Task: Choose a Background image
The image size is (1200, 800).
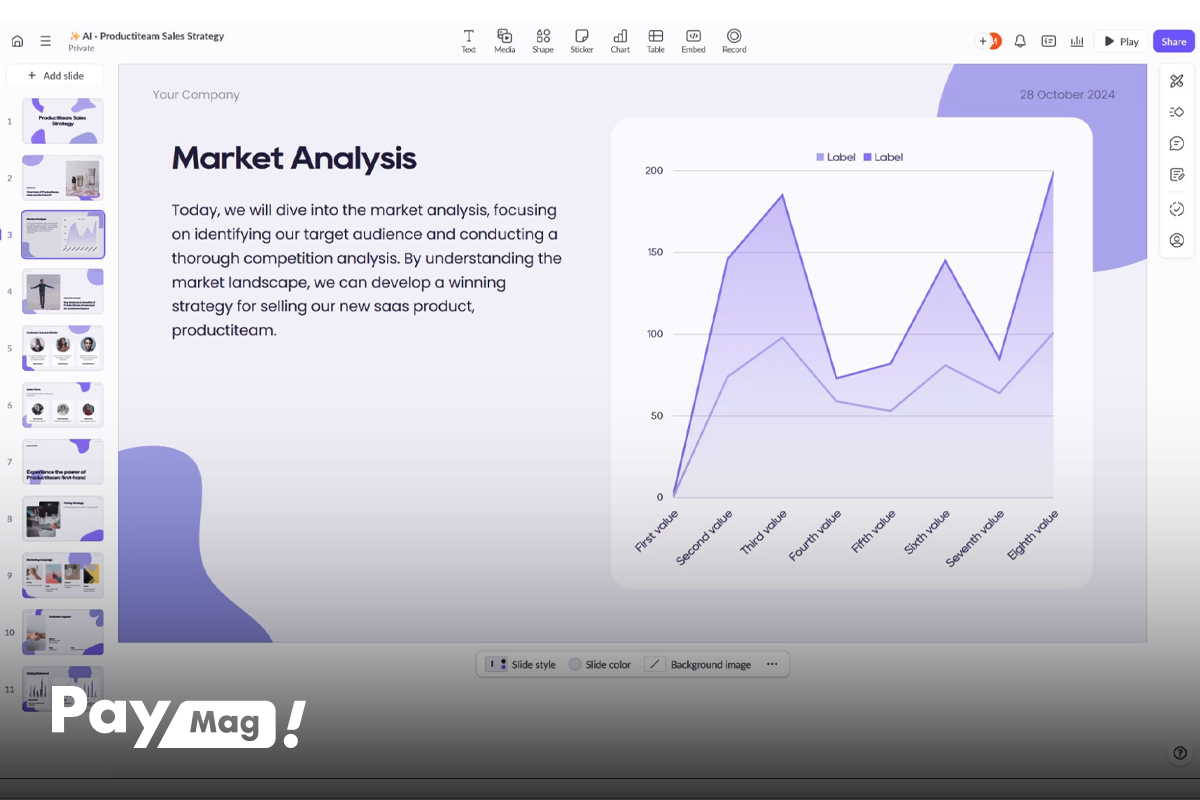Action: pyautogui.click(x=698, y=664)
